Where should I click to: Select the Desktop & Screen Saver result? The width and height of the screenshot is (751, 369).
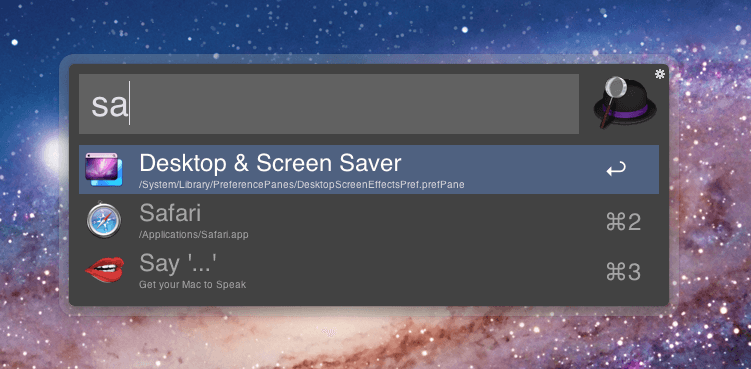pyautogui.click(x=369, y=170)
